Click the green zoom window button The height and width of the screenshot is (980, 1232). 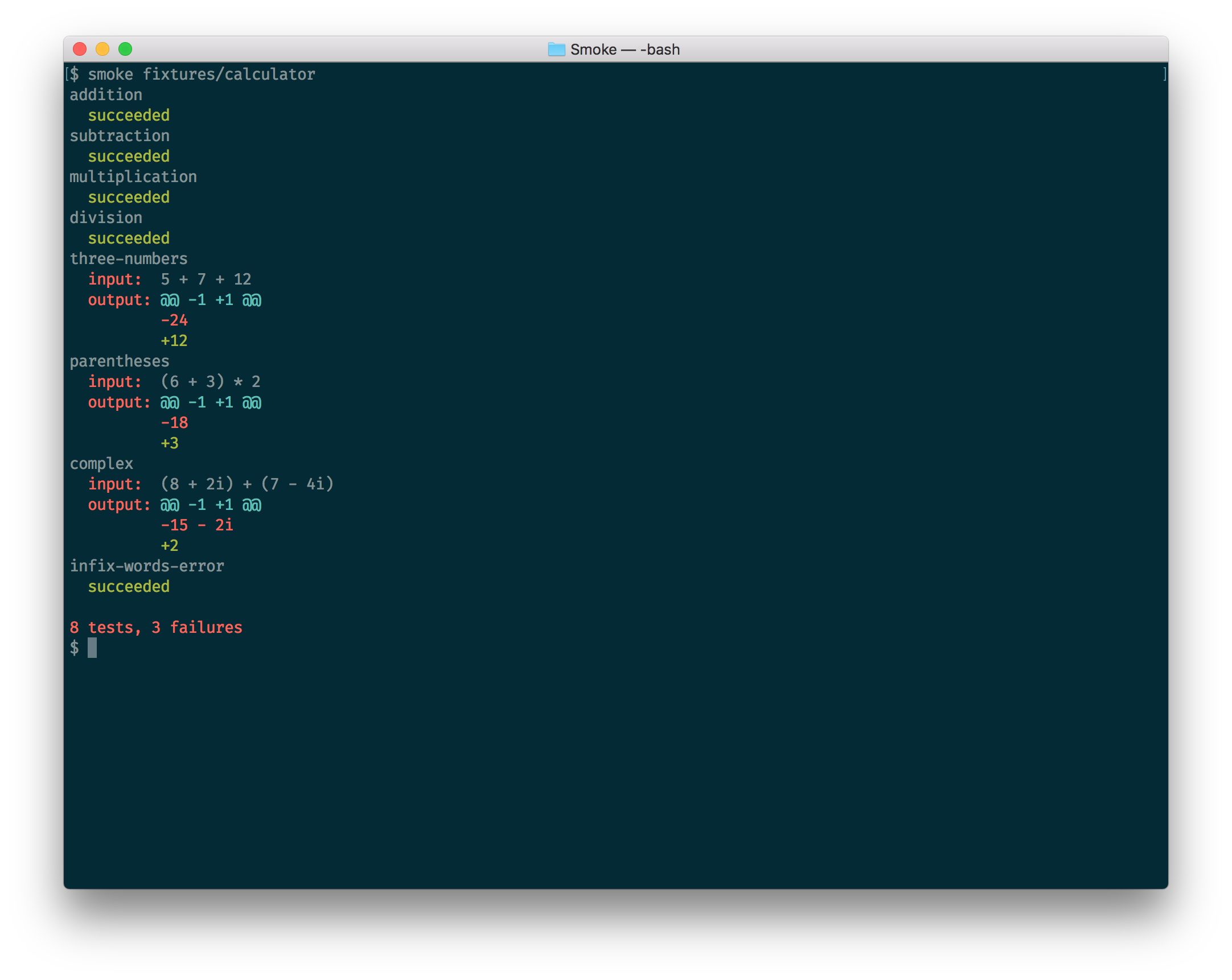point(125,49)
